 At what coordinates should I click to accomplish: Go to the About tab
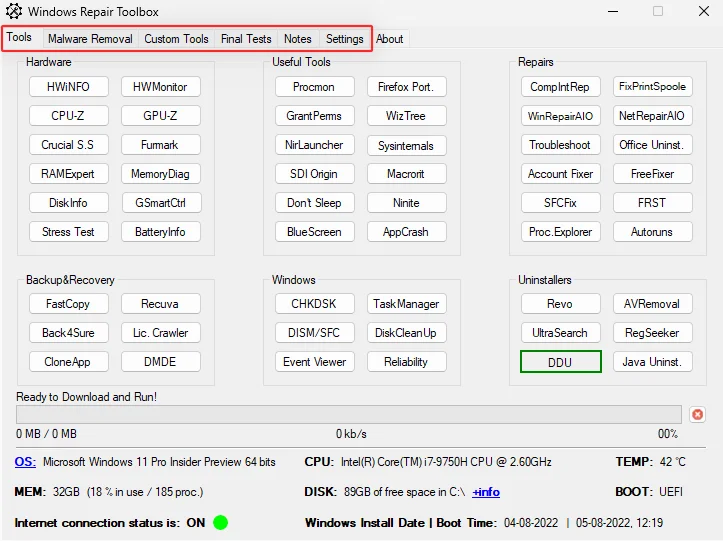(390, 39)
